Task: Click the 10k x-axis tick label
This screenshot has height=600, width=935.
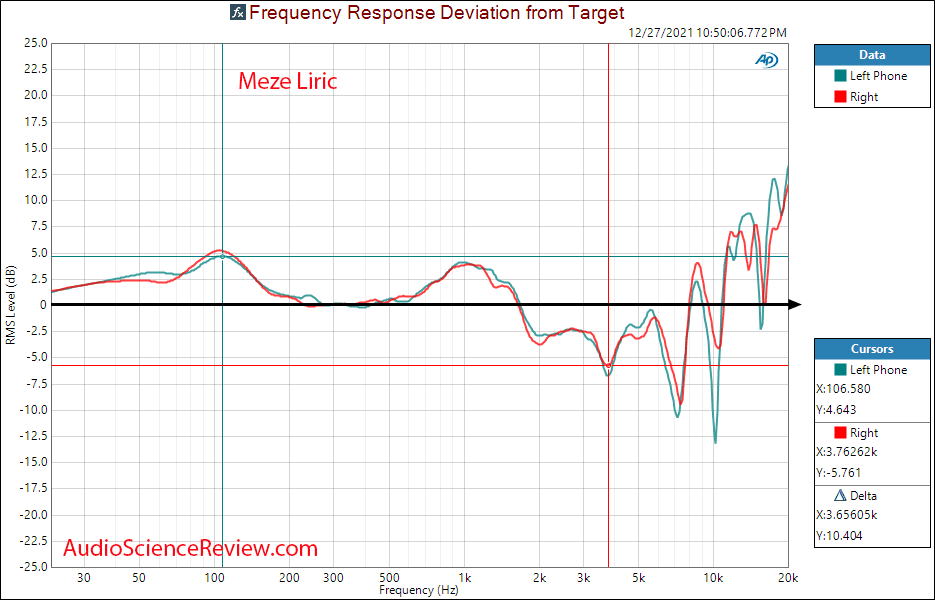Action: [713, 578]
